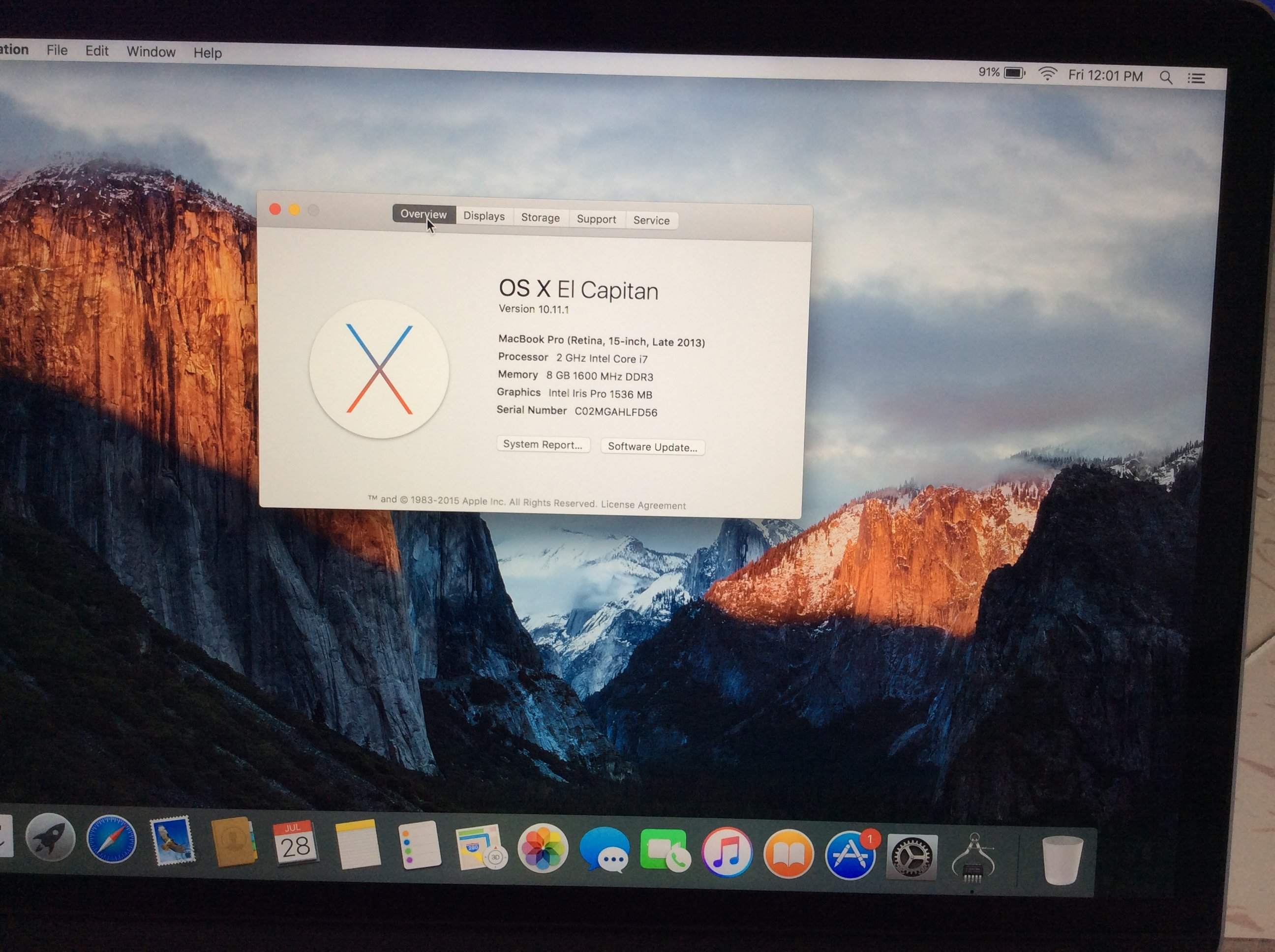1275x952 pixels.
Task: Click the Version 10.11.1 text
Action: click(x=534, y=309)
